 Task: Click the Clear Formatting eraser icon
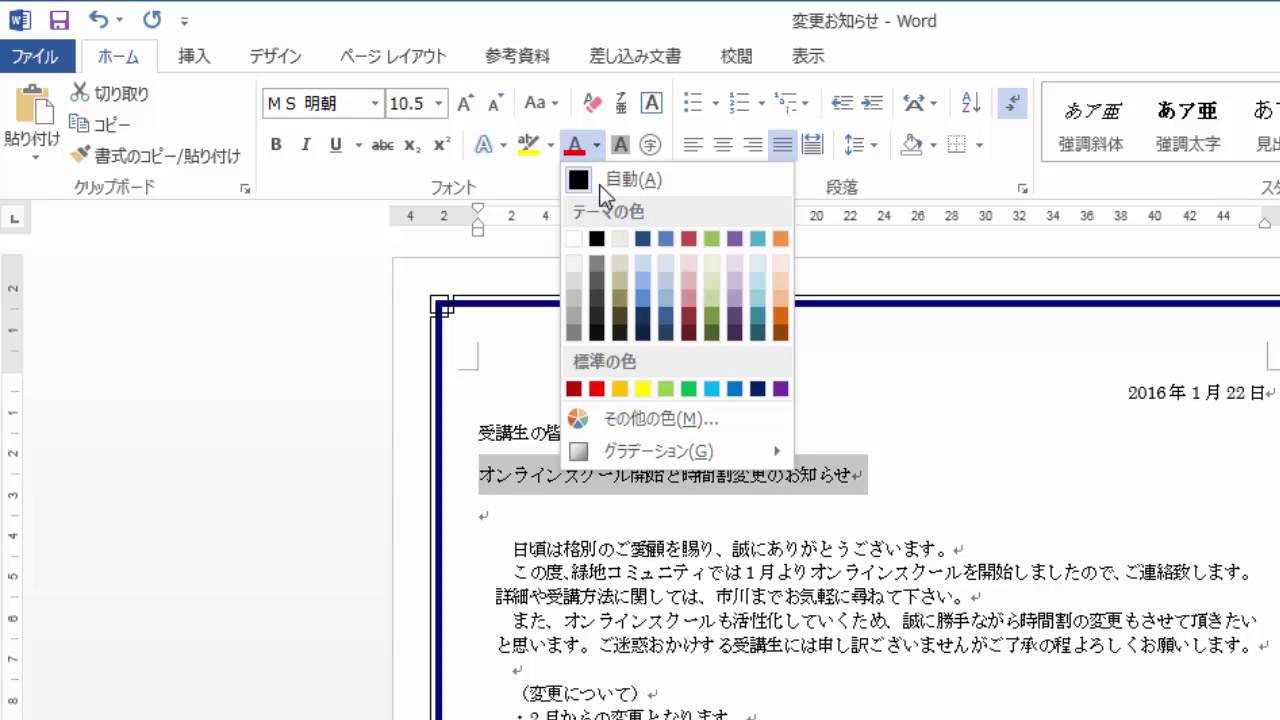tap(592, 103)
